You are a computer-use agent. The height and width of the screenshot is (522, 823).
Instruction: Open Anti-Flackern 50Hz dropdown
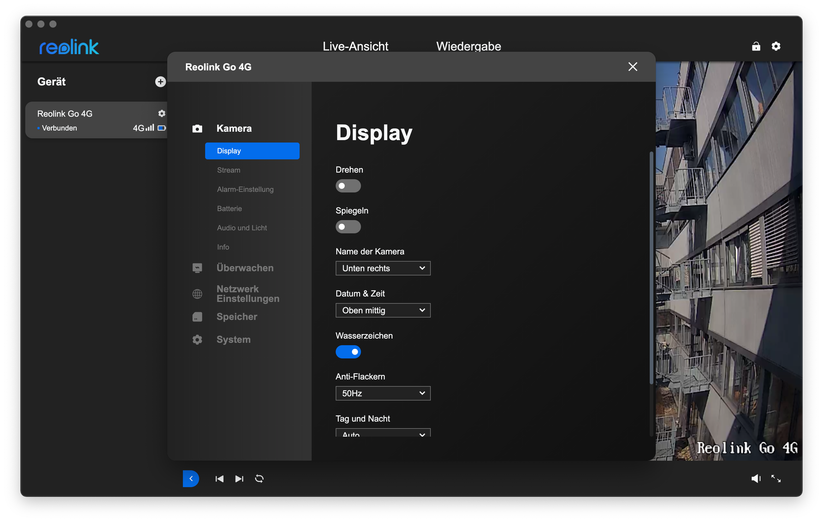[383, 393]
